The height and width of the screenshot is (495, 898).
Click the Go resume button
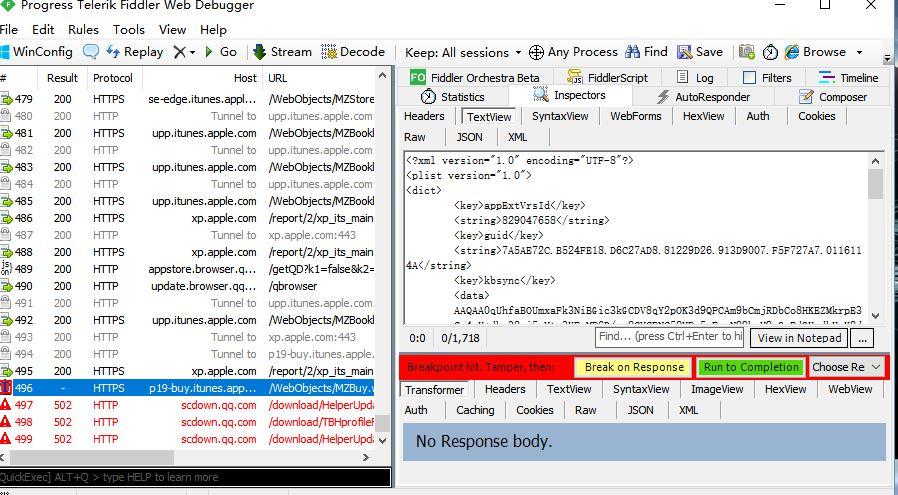(x=221, y=52)
